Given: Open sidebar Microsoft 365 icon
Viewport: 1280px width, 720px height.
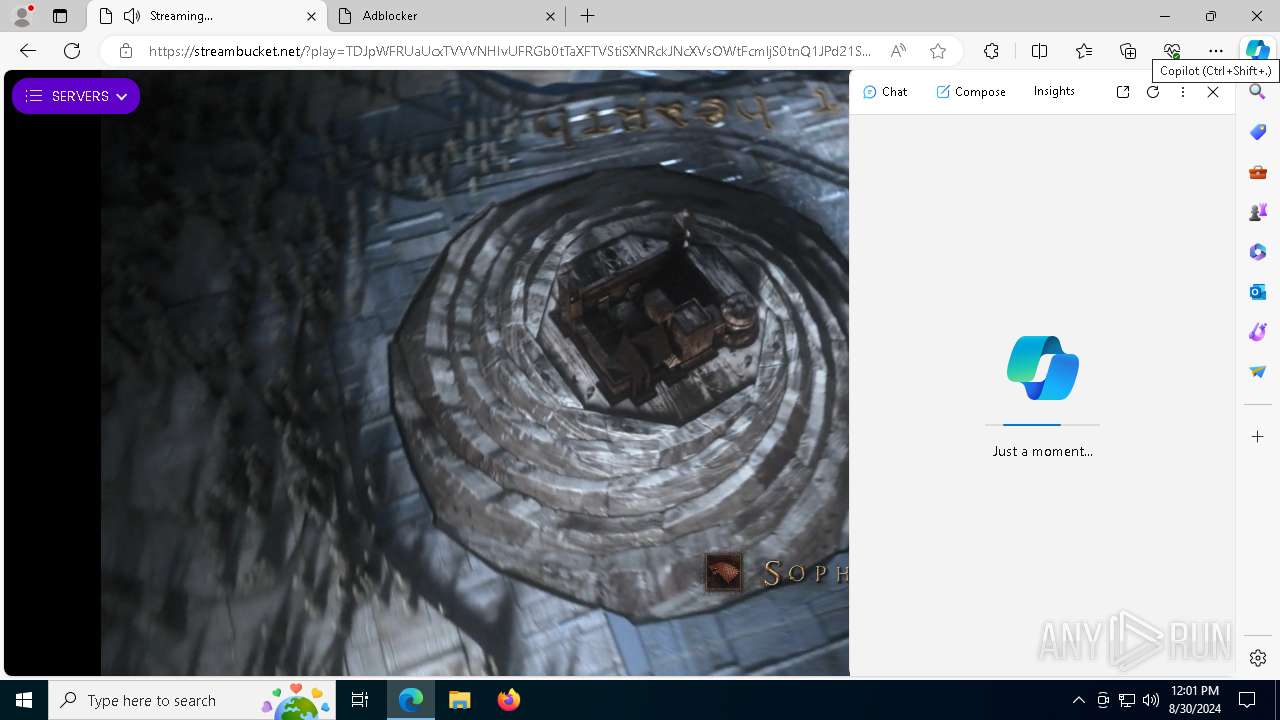Looking at the screenshot, I should click(x=1258, y=252).
